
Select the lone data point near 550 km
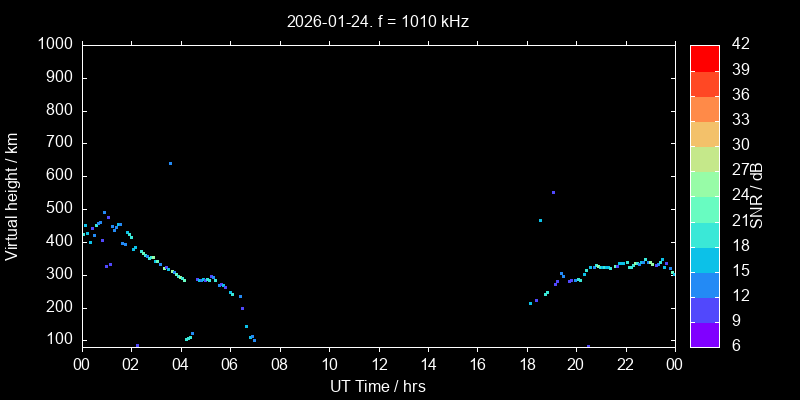coord(553,192)
